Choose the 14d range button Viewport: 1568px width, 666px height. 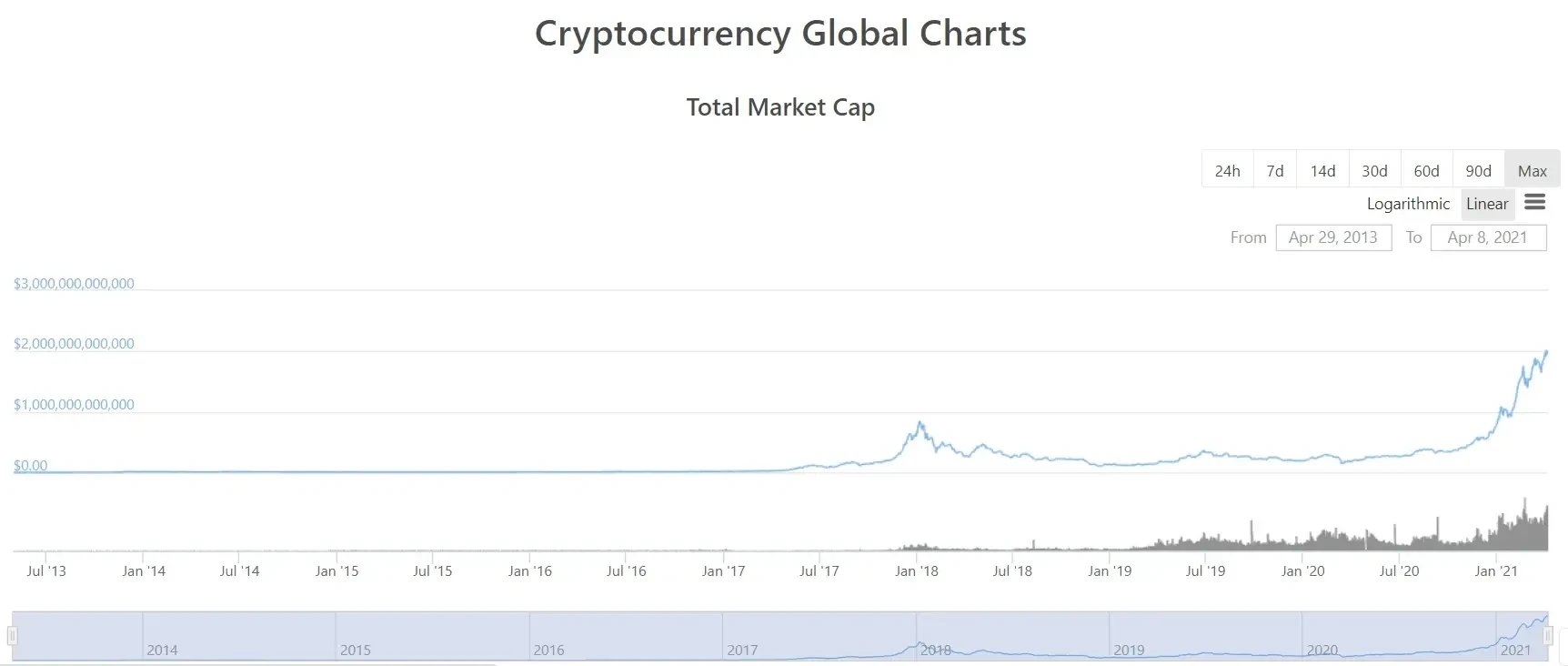click(1322, 170)
